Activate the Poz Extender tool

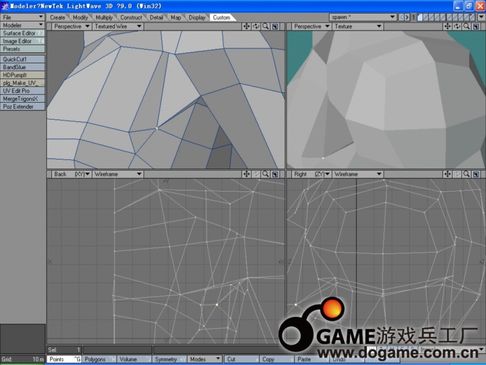coord(22,107)
